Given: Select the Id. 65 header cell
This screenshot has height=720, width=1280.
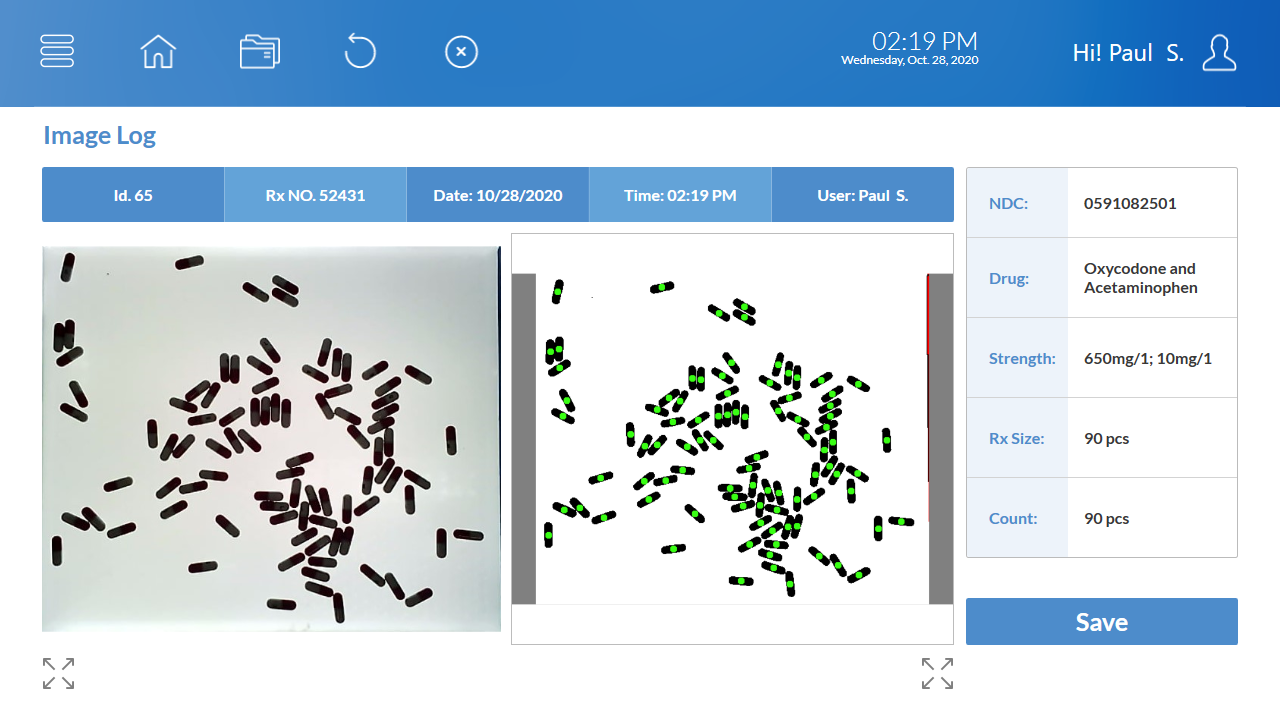Looking at the screenshot, I should tap(133, 195).
